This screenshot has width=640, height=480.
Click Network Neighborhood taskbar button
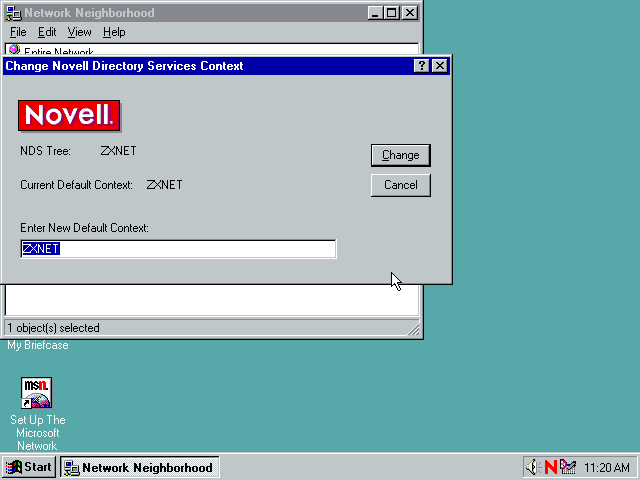[x=140, y=467]
